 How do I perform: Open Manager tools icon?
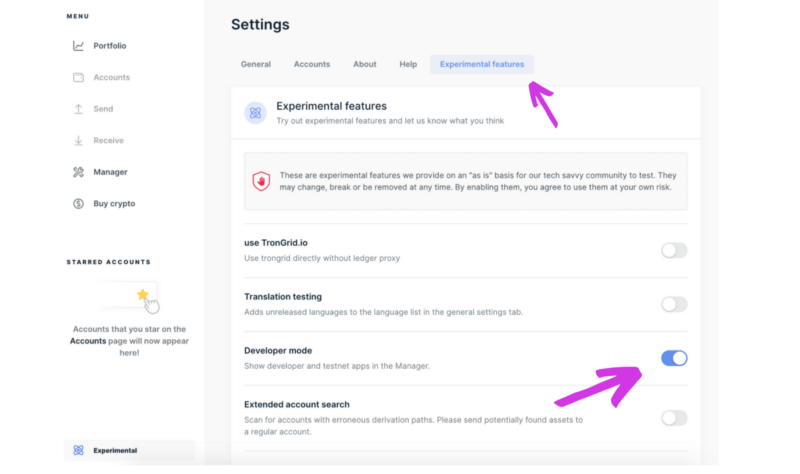point(78,172)
